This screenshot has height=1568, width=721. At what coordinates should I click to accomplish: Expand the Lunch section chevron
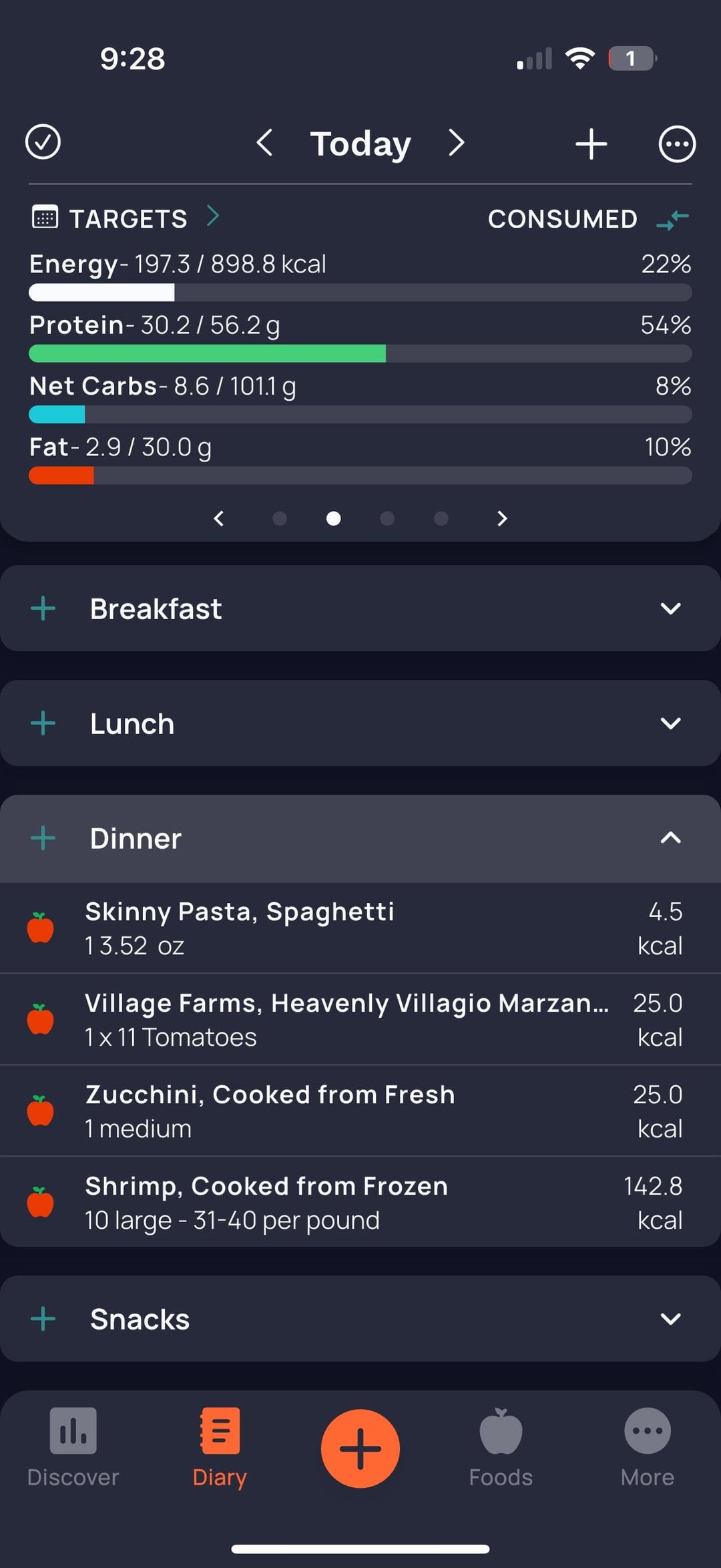(670, 723)
